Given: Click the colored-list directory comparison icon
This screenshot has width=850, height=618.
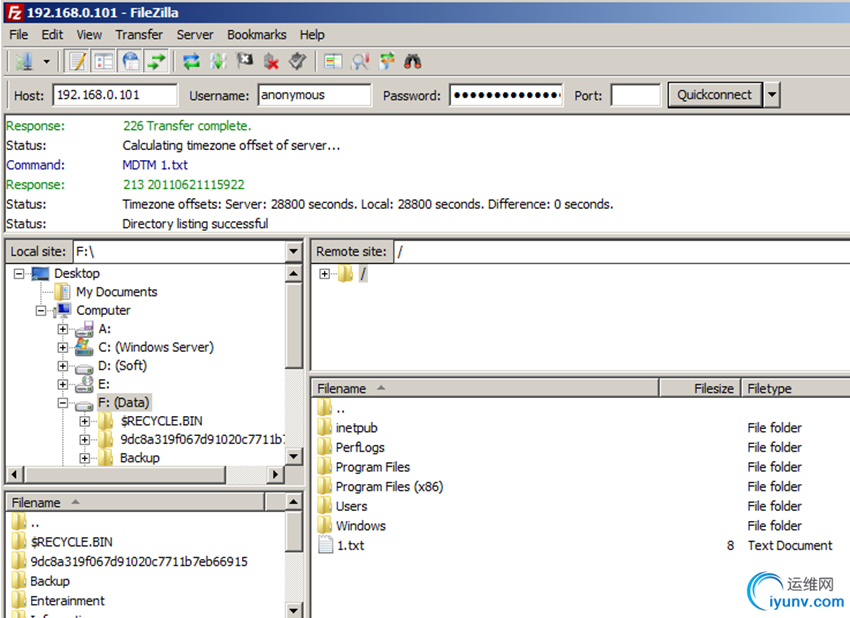Looking at the screenshot, I should pyautogui.click(x=333, y=61).
